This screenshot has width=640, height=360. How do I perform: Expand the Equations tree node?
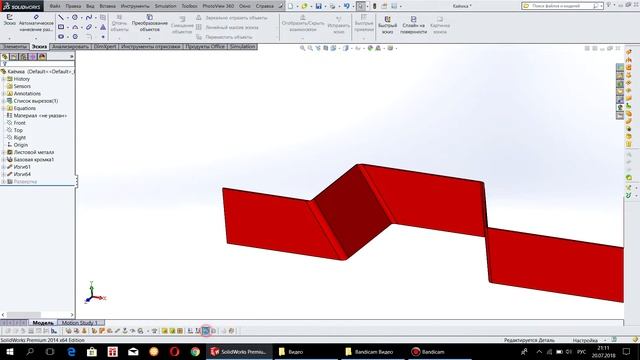coord(3,108)
